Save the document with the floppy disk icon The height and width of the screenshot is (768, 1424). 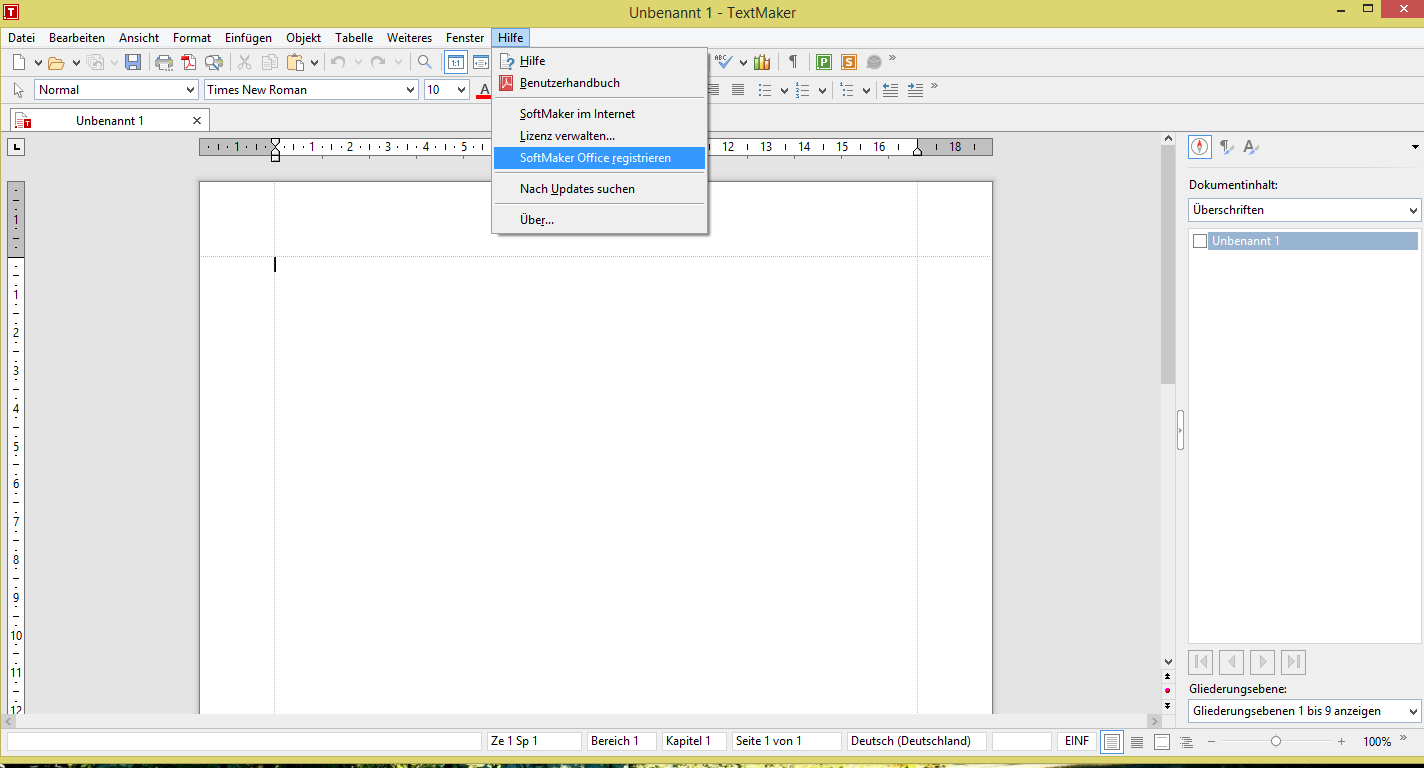coord(133,62)
